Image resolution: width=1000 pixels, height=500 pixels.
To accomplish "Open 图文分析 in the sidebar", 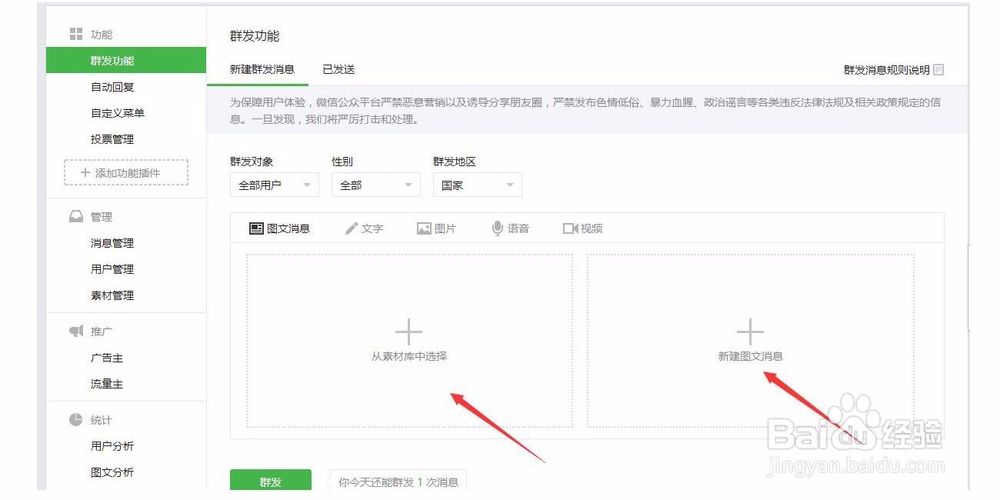I will (x=112, y=472).
